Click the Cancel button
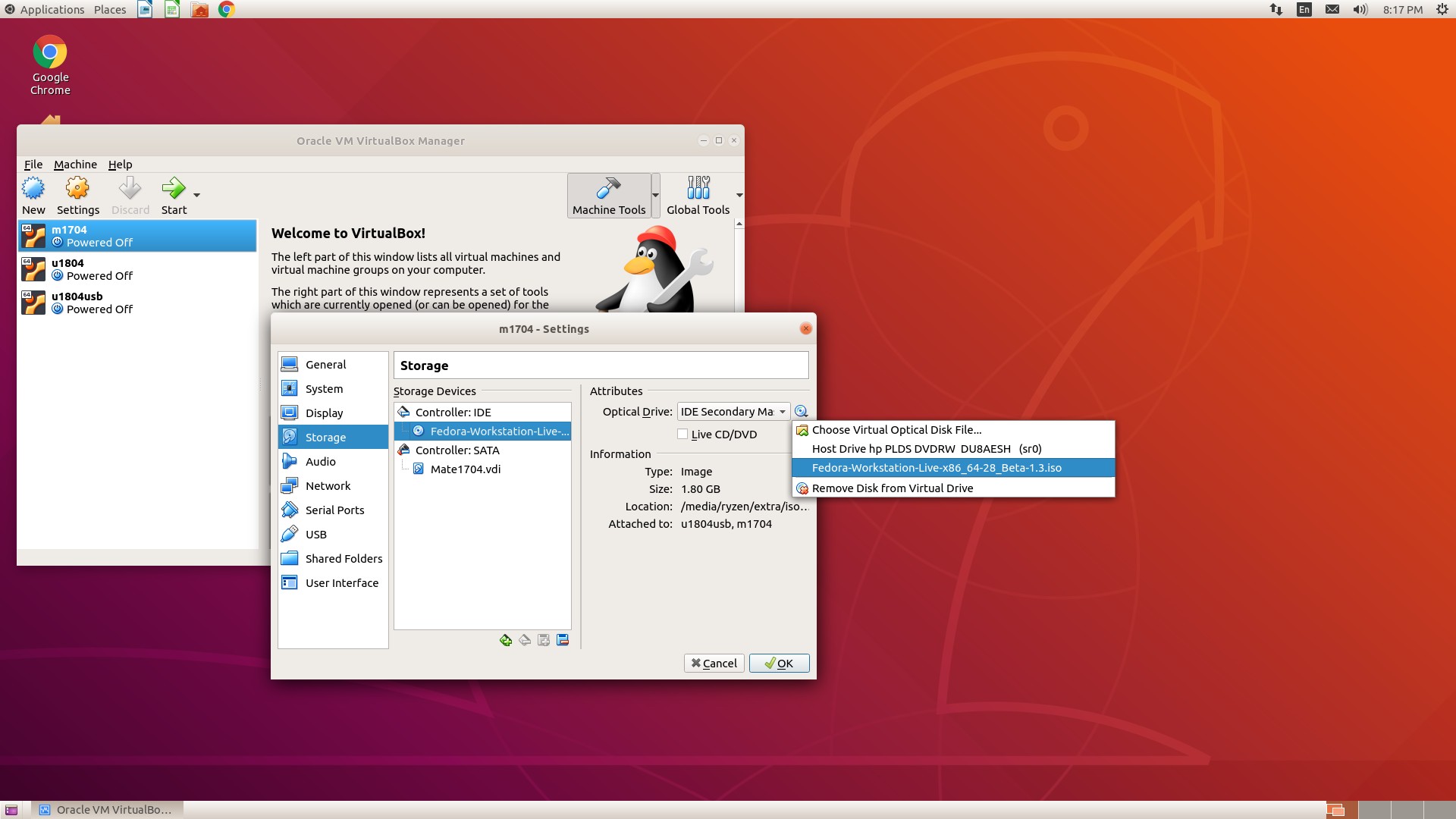 pos(714,664)
